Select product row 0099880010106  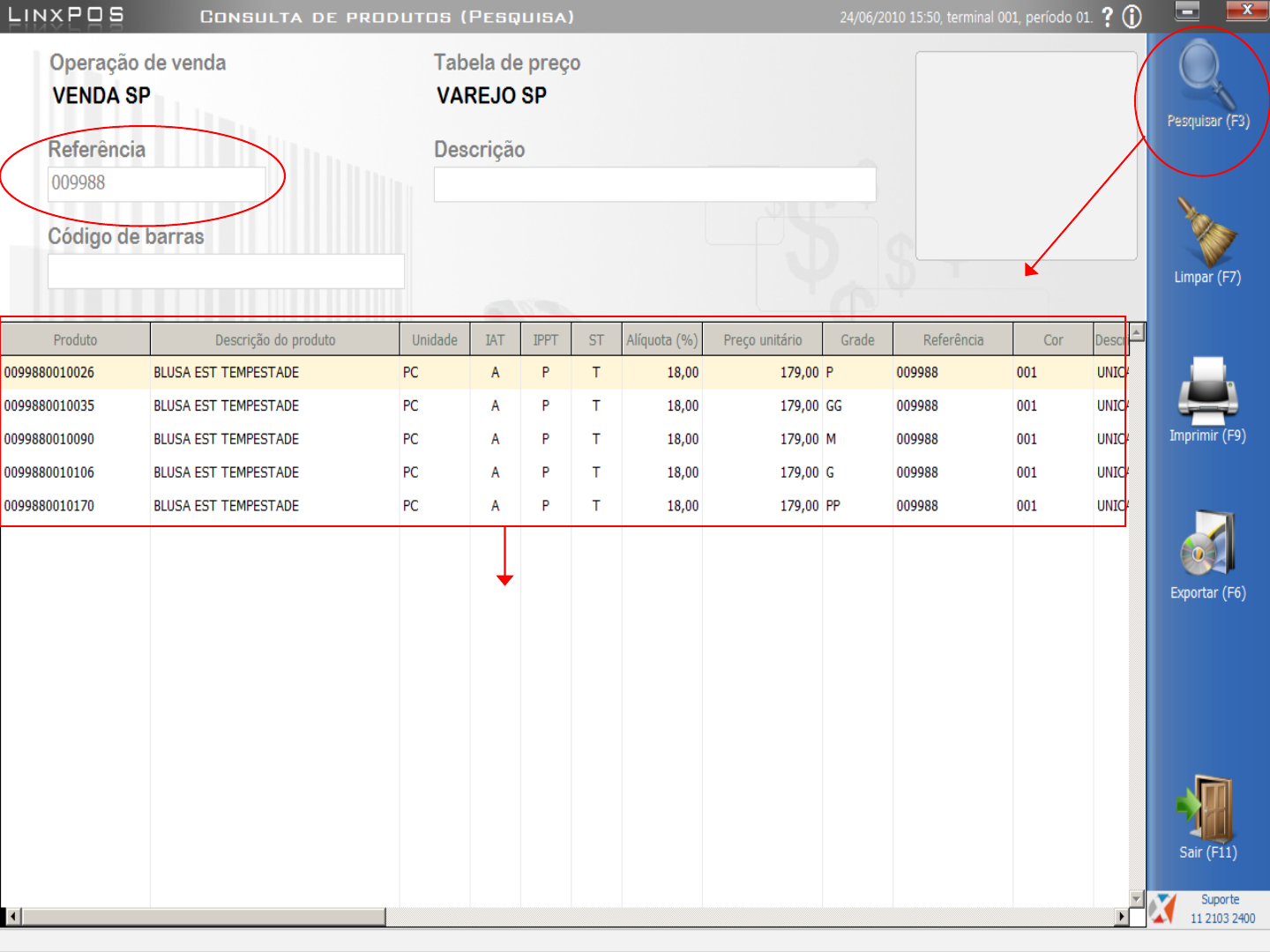pyautogui.click(x=564, y=472)
